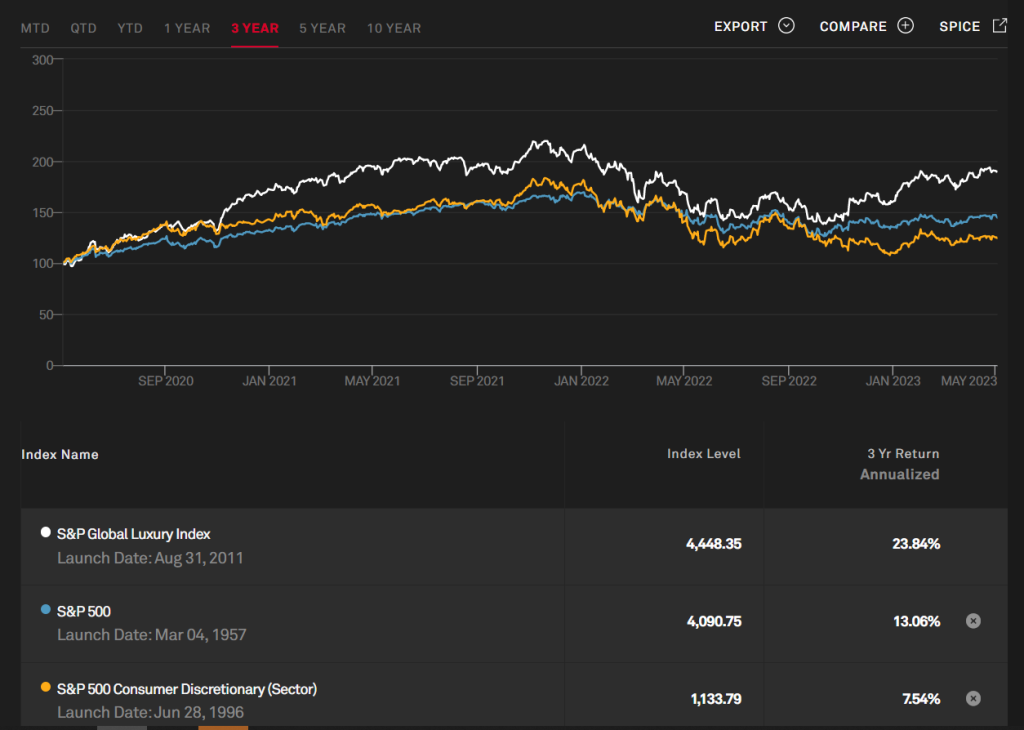Remove S&P 500 Consumer Discretionary from comparison
1024x730 pixels.
pos(973,699)
